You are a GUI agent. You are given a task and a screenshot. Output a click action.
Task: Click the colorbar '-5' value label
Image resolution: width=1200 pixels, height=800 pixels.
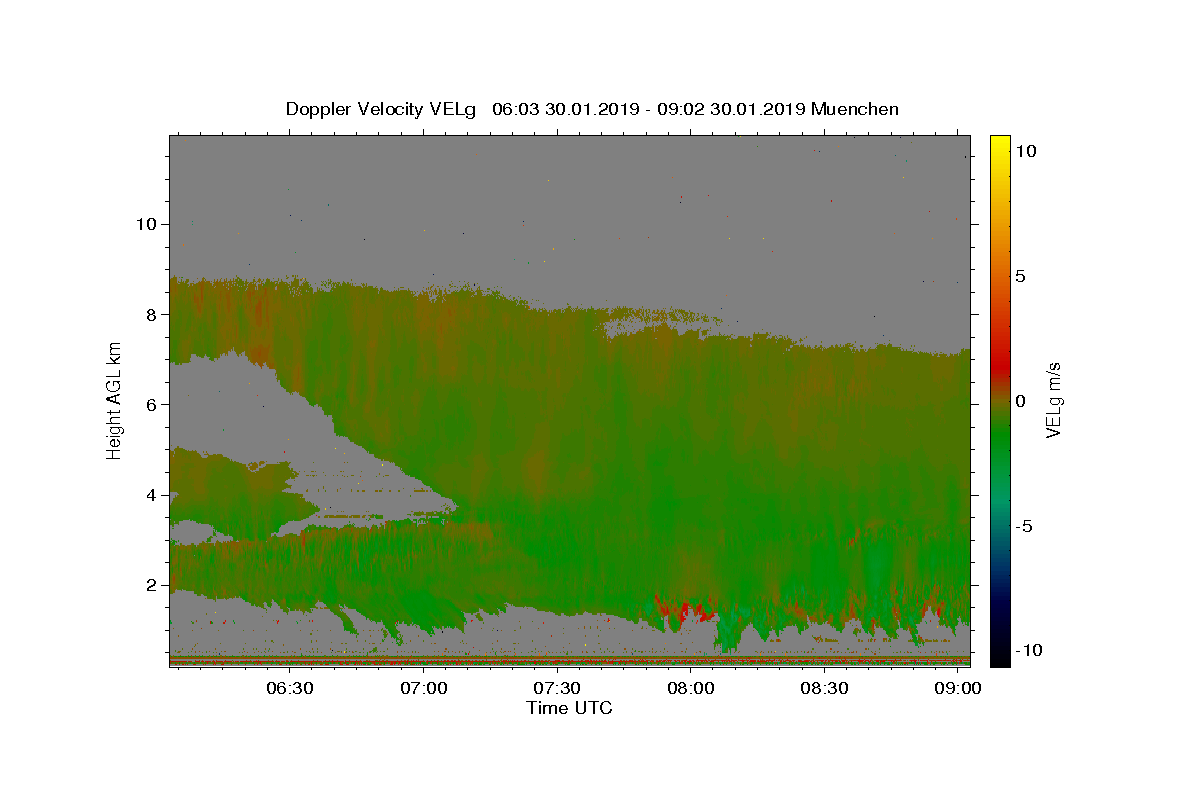click(x=1024, y=526)
